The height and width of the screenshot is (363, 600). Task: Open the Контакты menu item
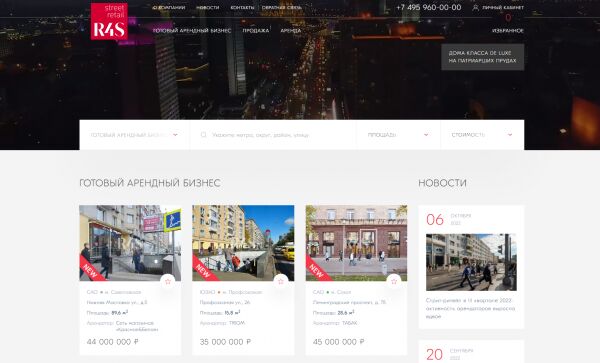[x=242, y=7]
